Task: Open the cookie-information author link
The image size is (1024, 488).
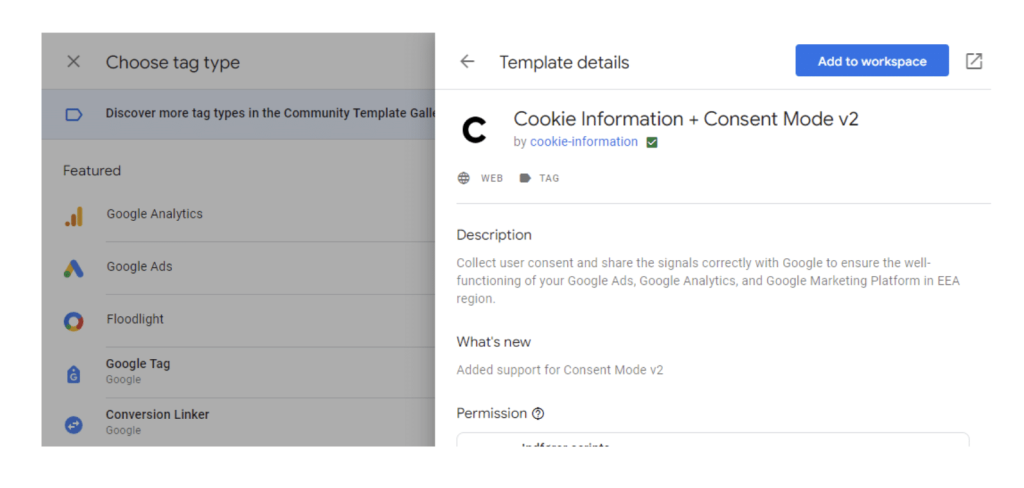Action: [583, 142]
